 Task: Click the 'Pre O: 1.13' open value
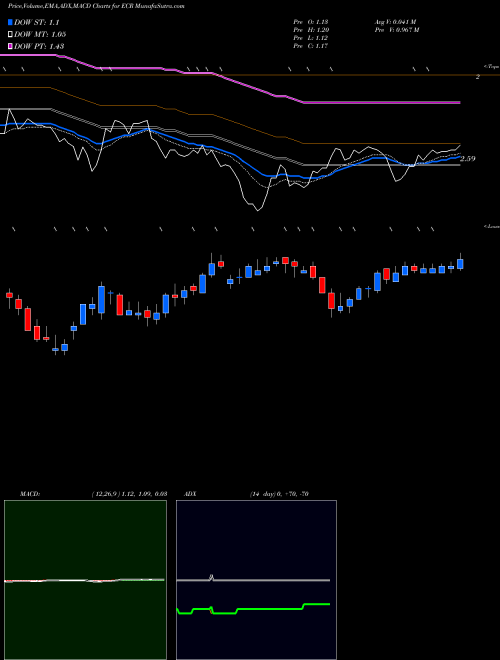(311, 22)
